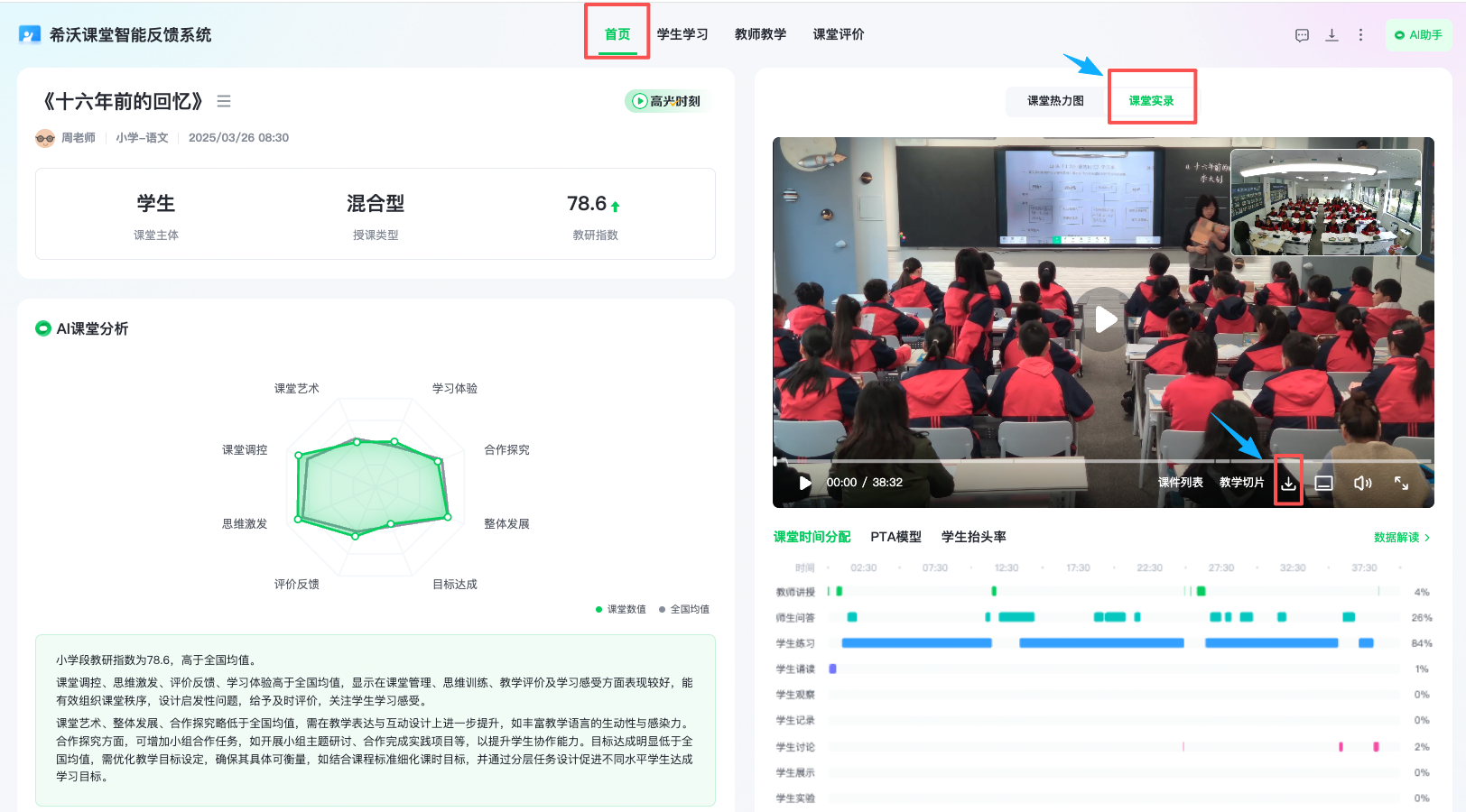Expand 数据解读 data interpretation
The image size is (1466, 812).
tap(1401, 537)
